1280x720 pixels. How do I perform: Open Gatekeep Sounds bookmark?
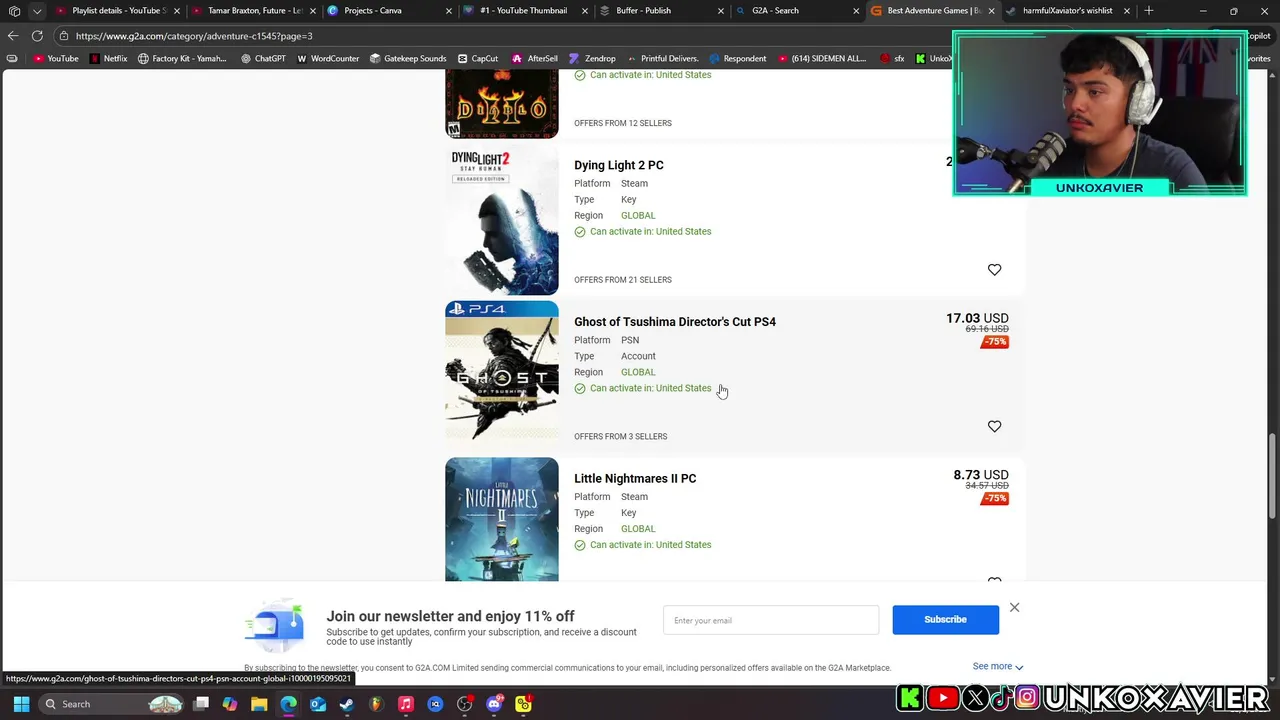coord(408,59)
